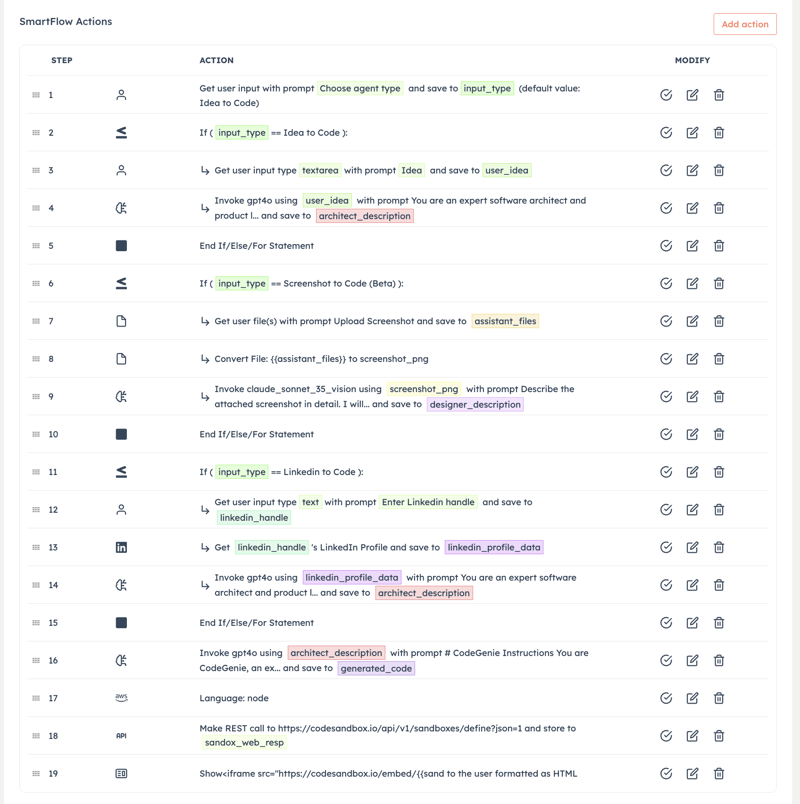Click the display icon on step 19
Screen dimensions: 800x804
[x=121, y=773]
